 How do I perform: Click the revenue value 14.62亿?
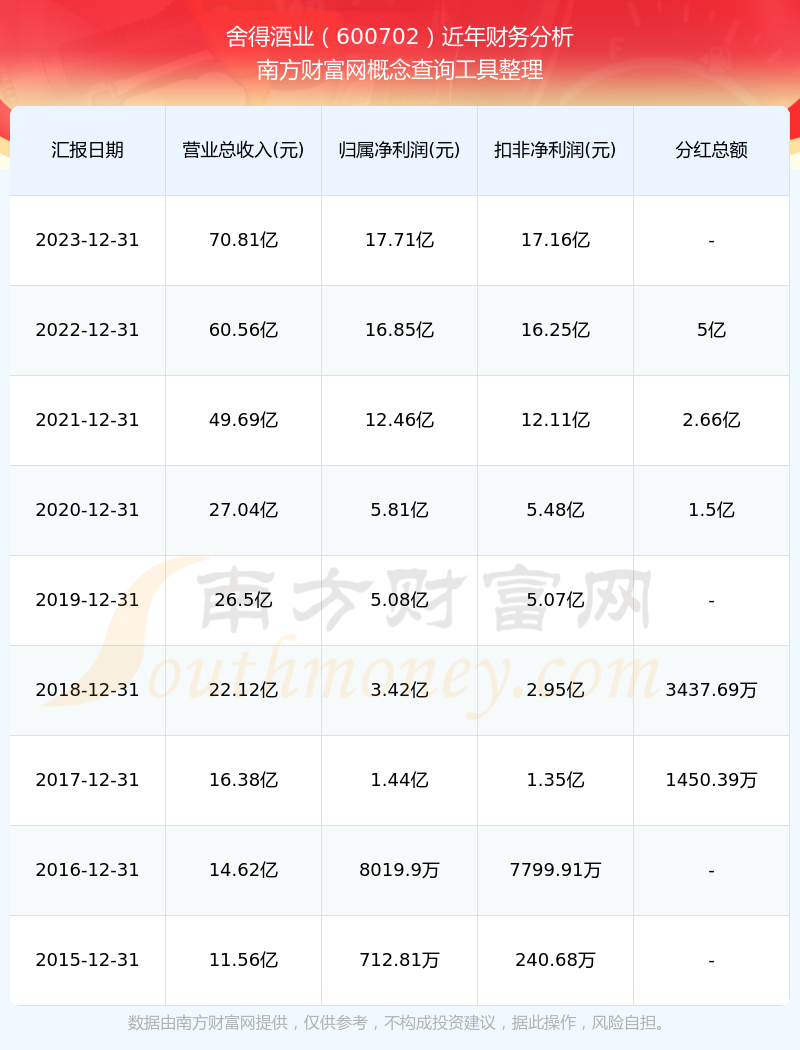tap(243, 870)
